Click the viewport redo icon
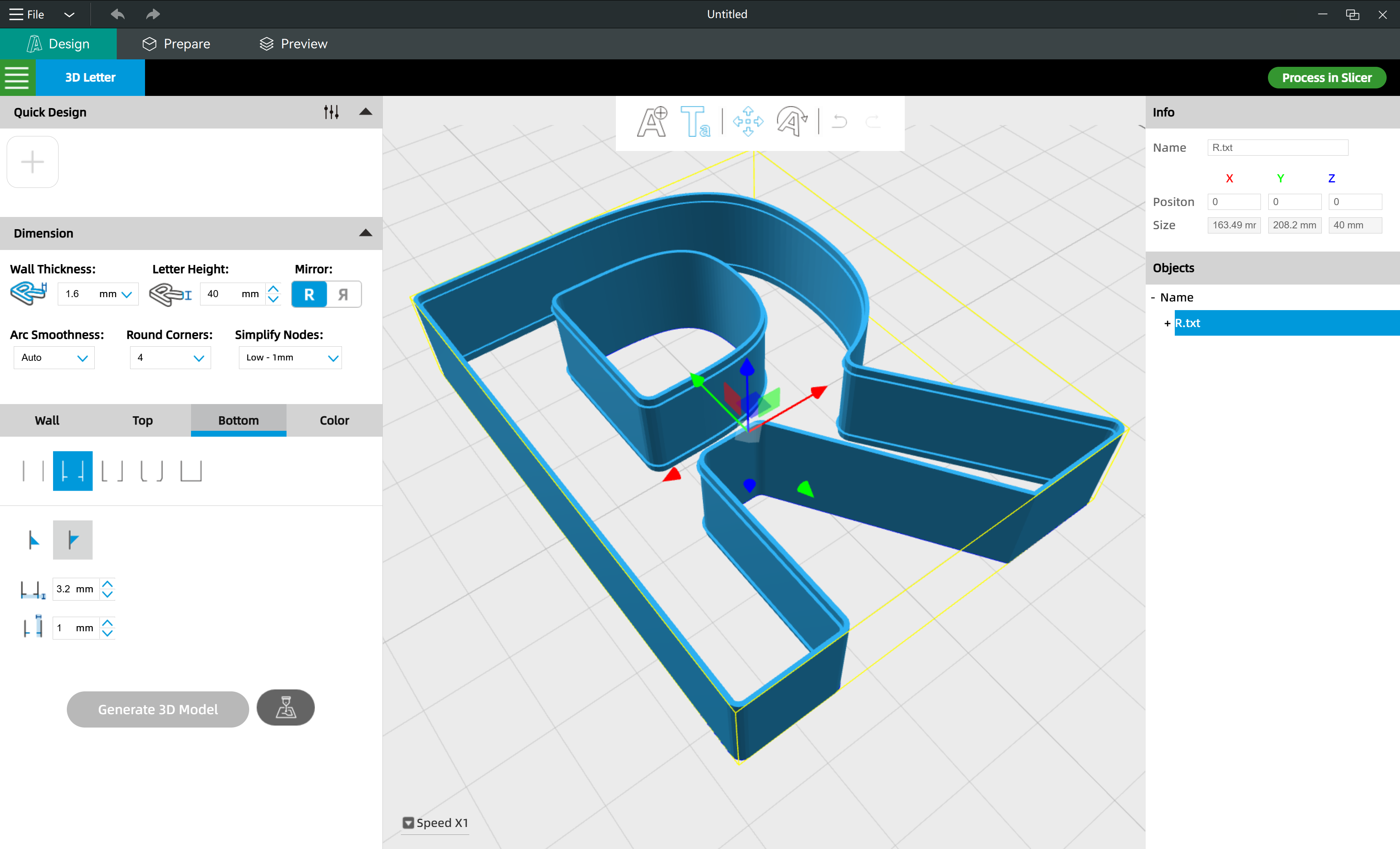 pos(873,121)
